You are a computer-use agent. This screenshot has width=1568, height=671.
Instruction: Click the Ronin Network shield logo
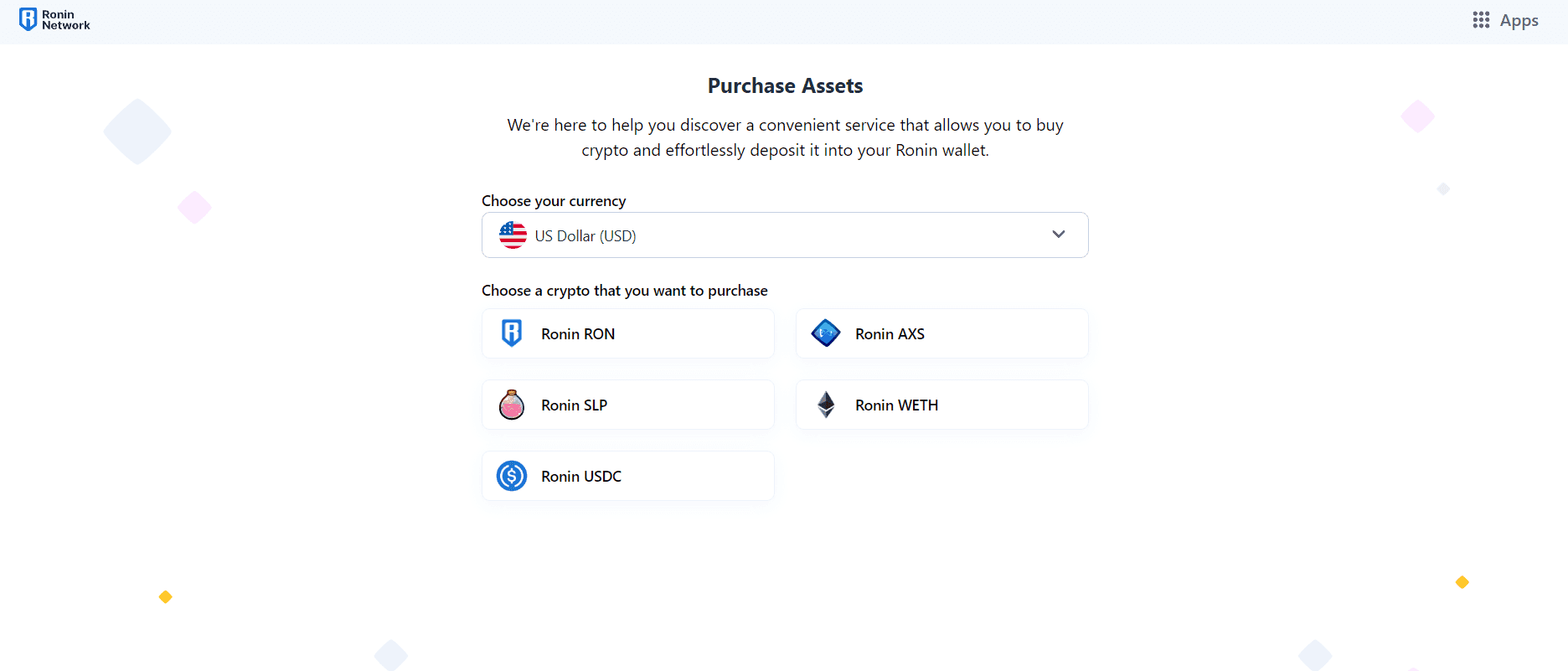[28, 18]
